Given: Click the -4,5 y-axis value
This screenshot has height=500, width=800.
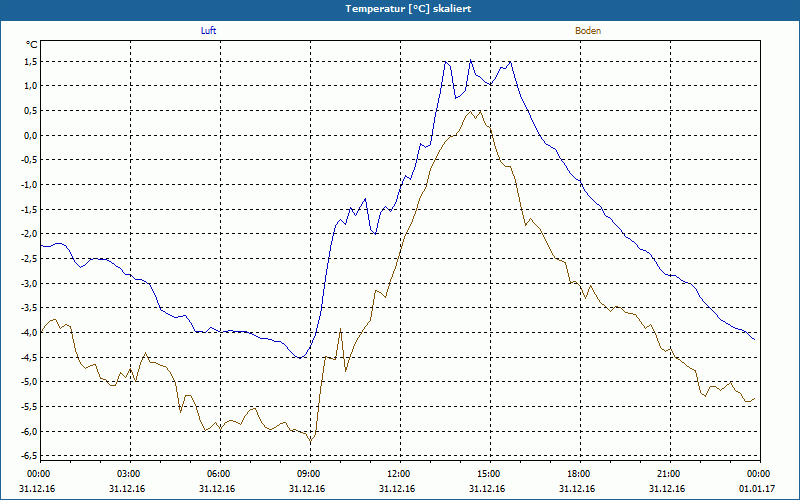Looking at the screenshot, I should click(30, 358).
